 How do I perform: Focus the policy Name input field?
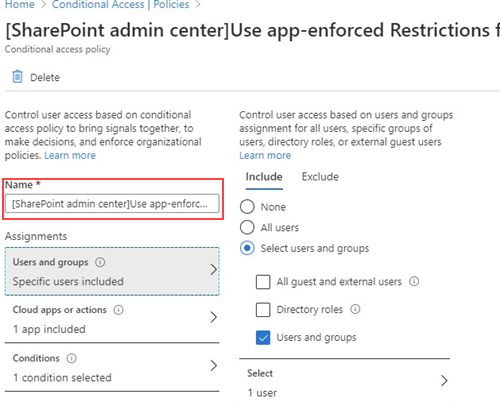pos(112,204)
